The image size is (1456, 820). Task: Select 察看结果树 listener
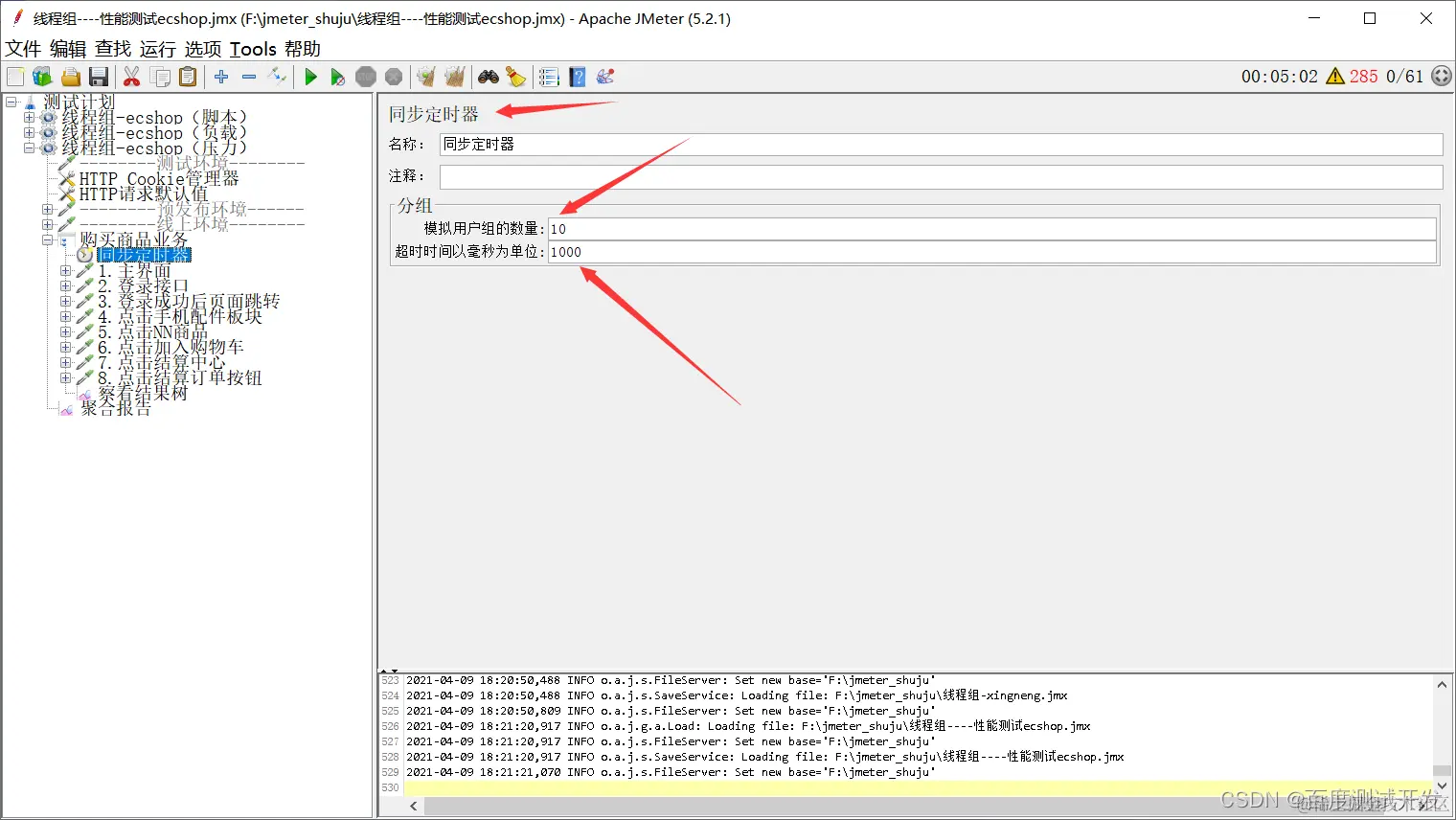(143, 393)
